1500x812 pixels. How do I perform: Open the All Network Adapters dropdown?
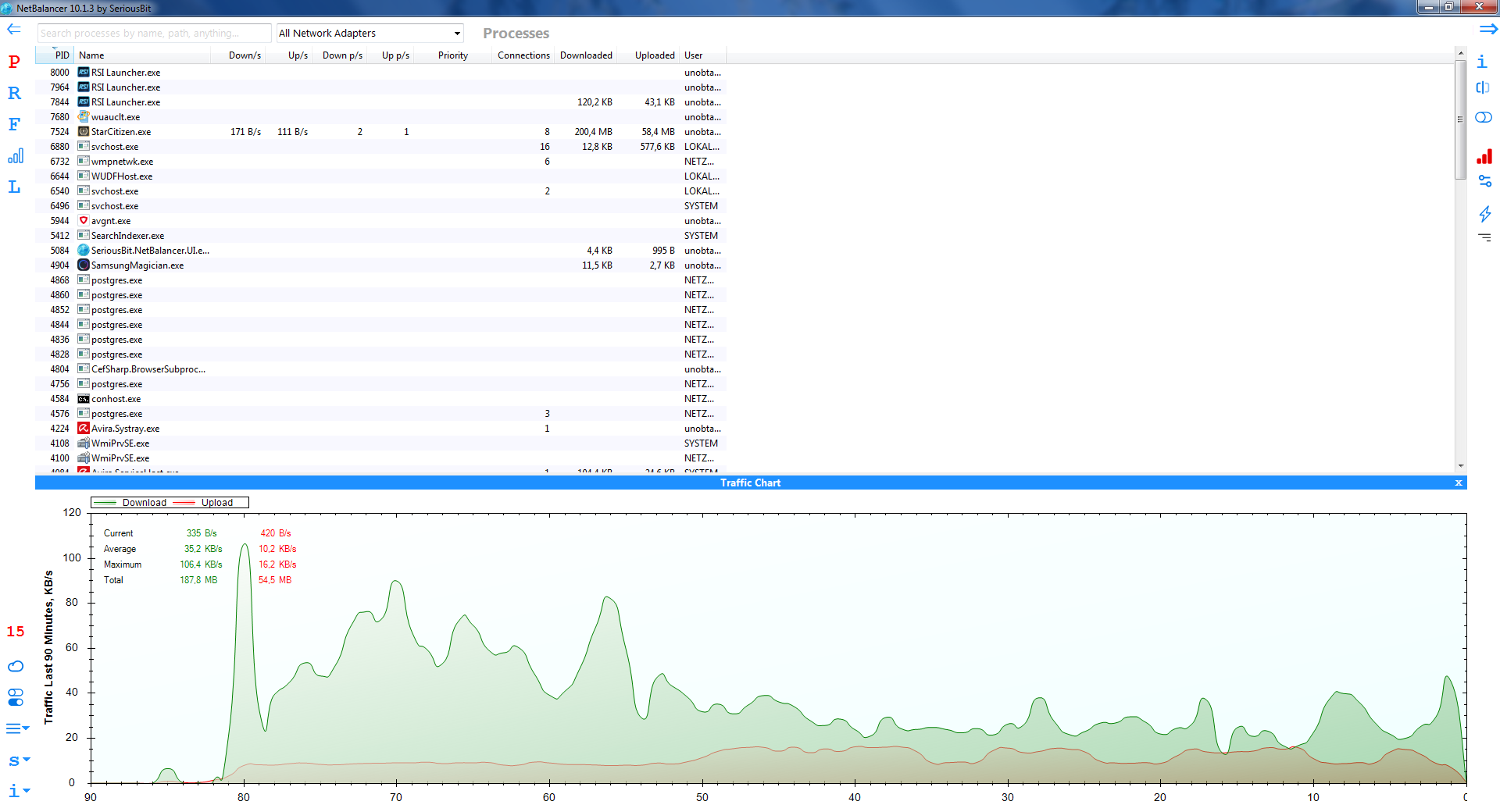pos(370,34)
